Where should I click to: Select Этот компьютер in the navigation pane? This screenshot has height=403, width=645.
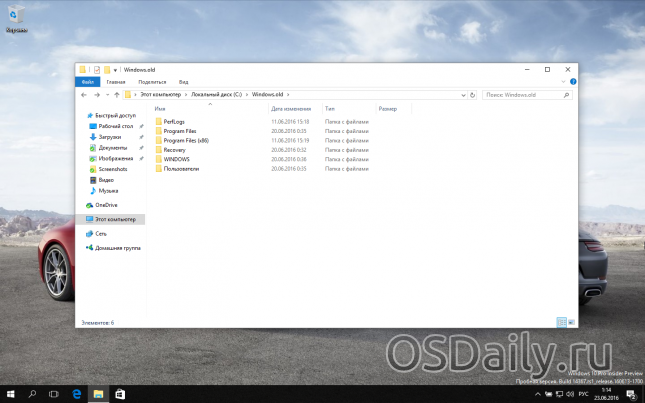(115, 218)
